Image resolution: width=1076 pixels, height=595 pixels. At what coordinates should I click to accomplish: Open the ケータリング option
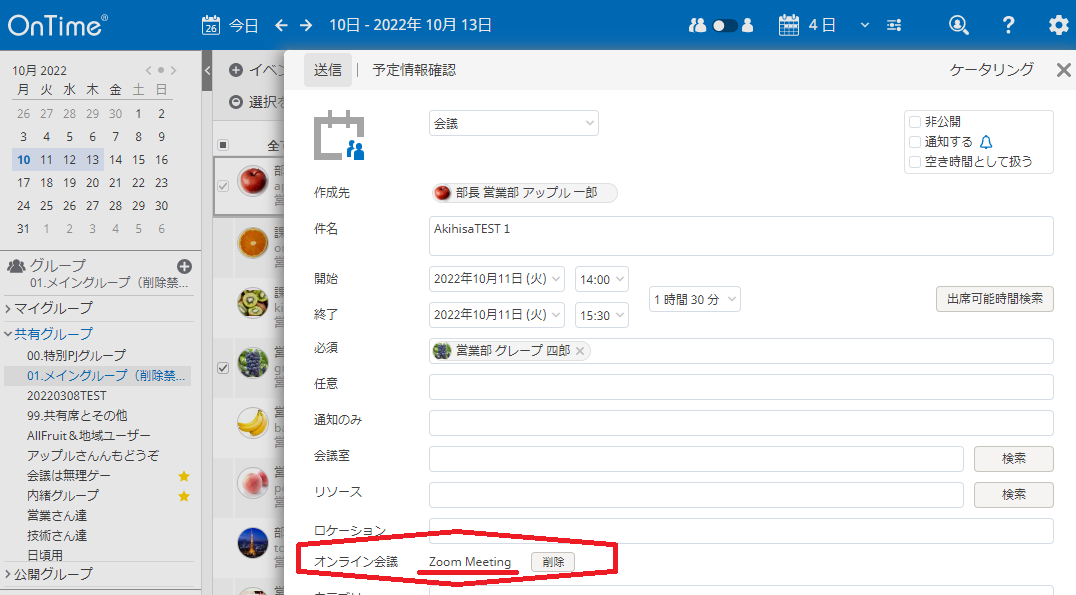pos(992,69)
